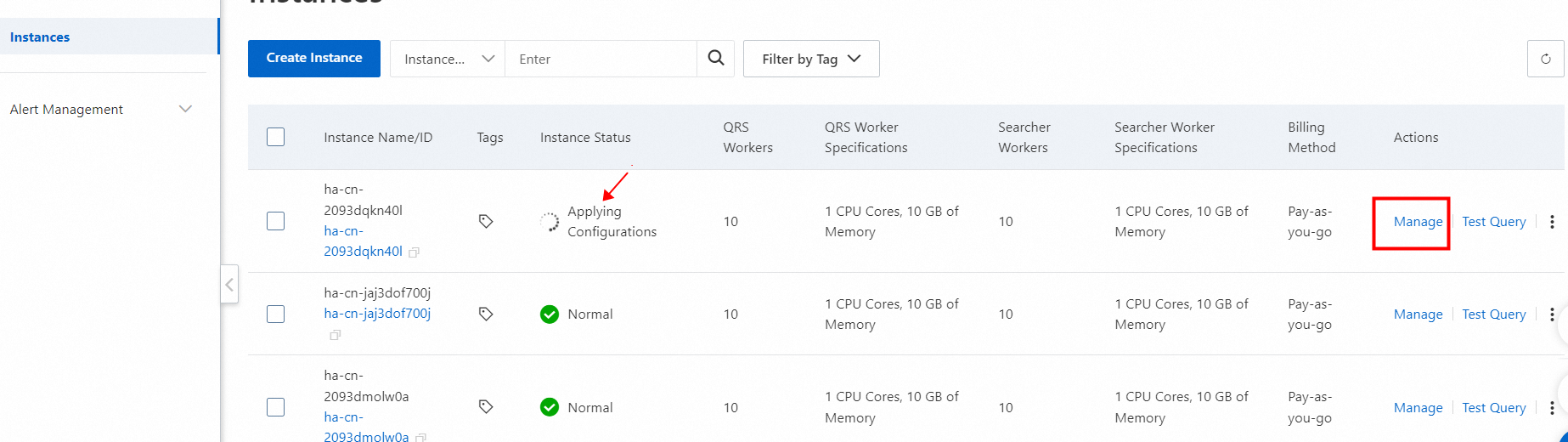This screenshot has height=442, width=1568.
Task: Click tag icon for ha-cn-2093dmolw0a
Action: click(486, 407)
